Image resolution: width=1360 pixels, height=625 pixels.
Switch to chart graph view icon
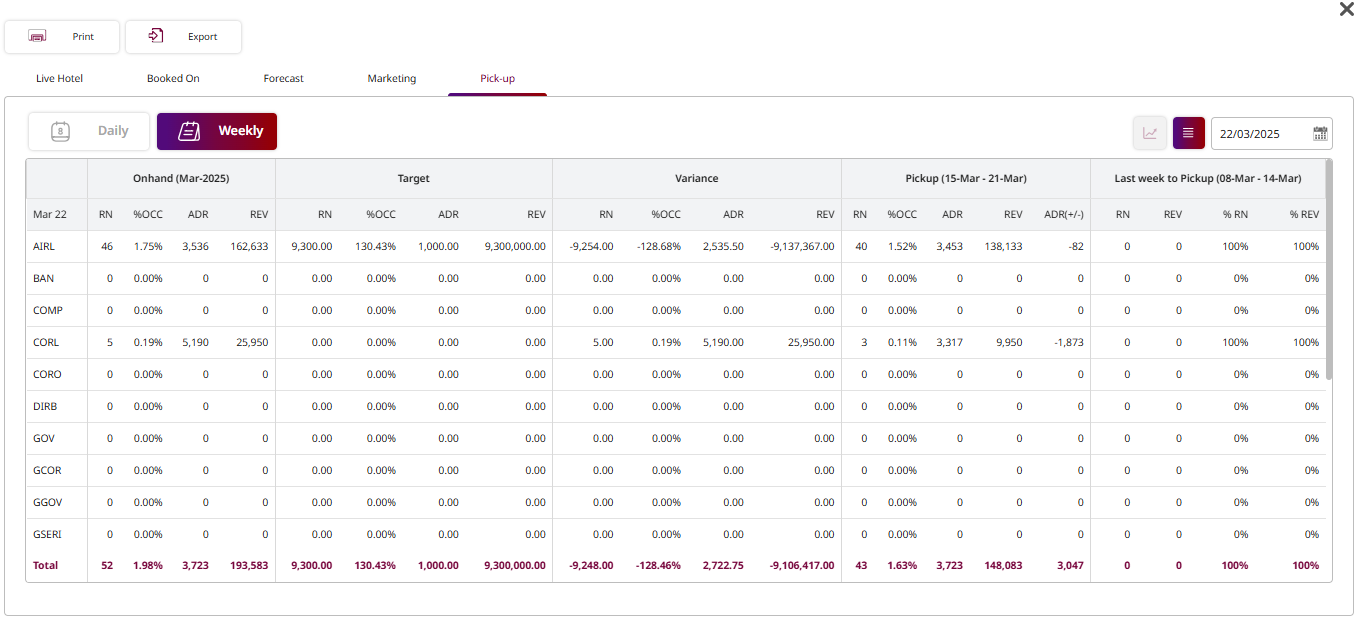[x=1150, y=133]
